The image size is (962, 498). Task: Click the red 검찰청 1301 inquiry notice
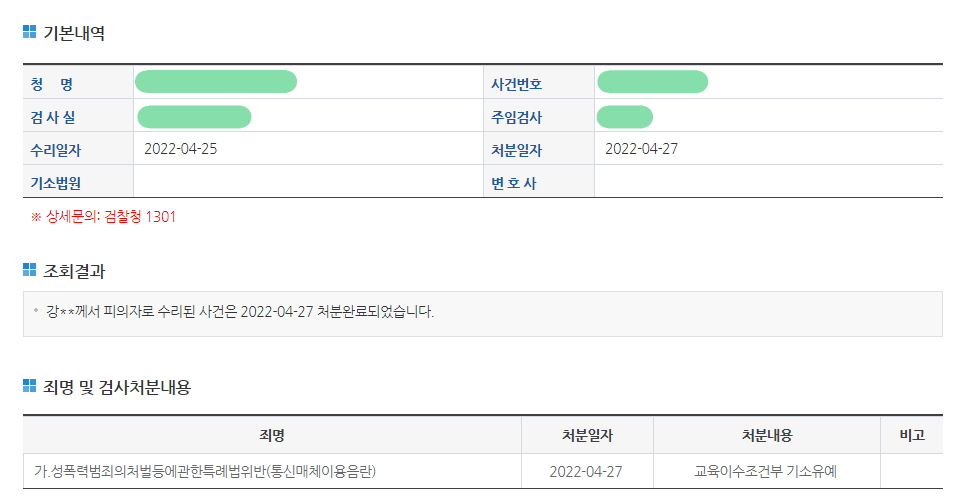tap(104, 216)
